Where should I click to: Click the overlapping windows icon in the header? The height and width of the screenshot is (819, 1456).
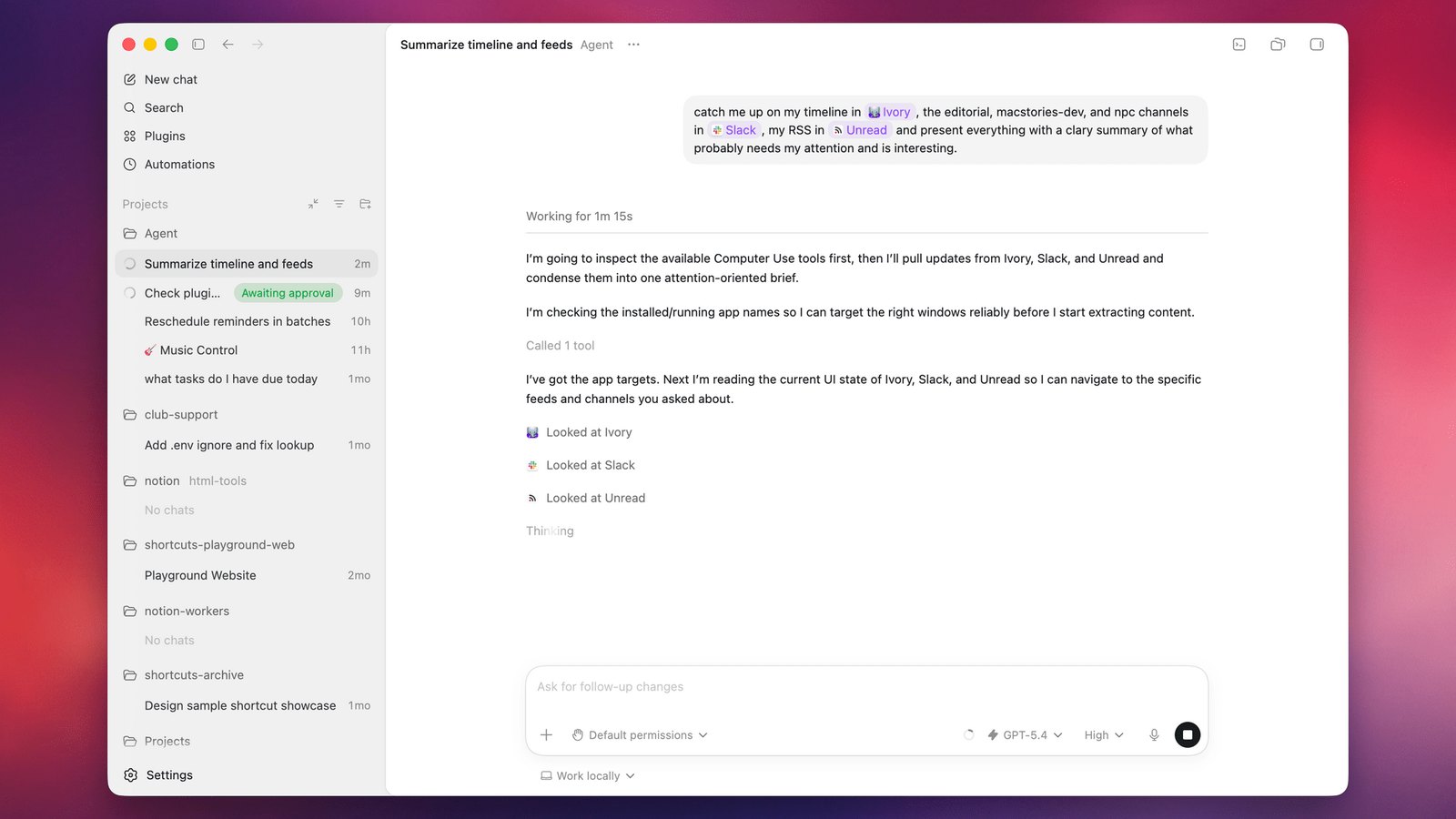[1278, 45]
